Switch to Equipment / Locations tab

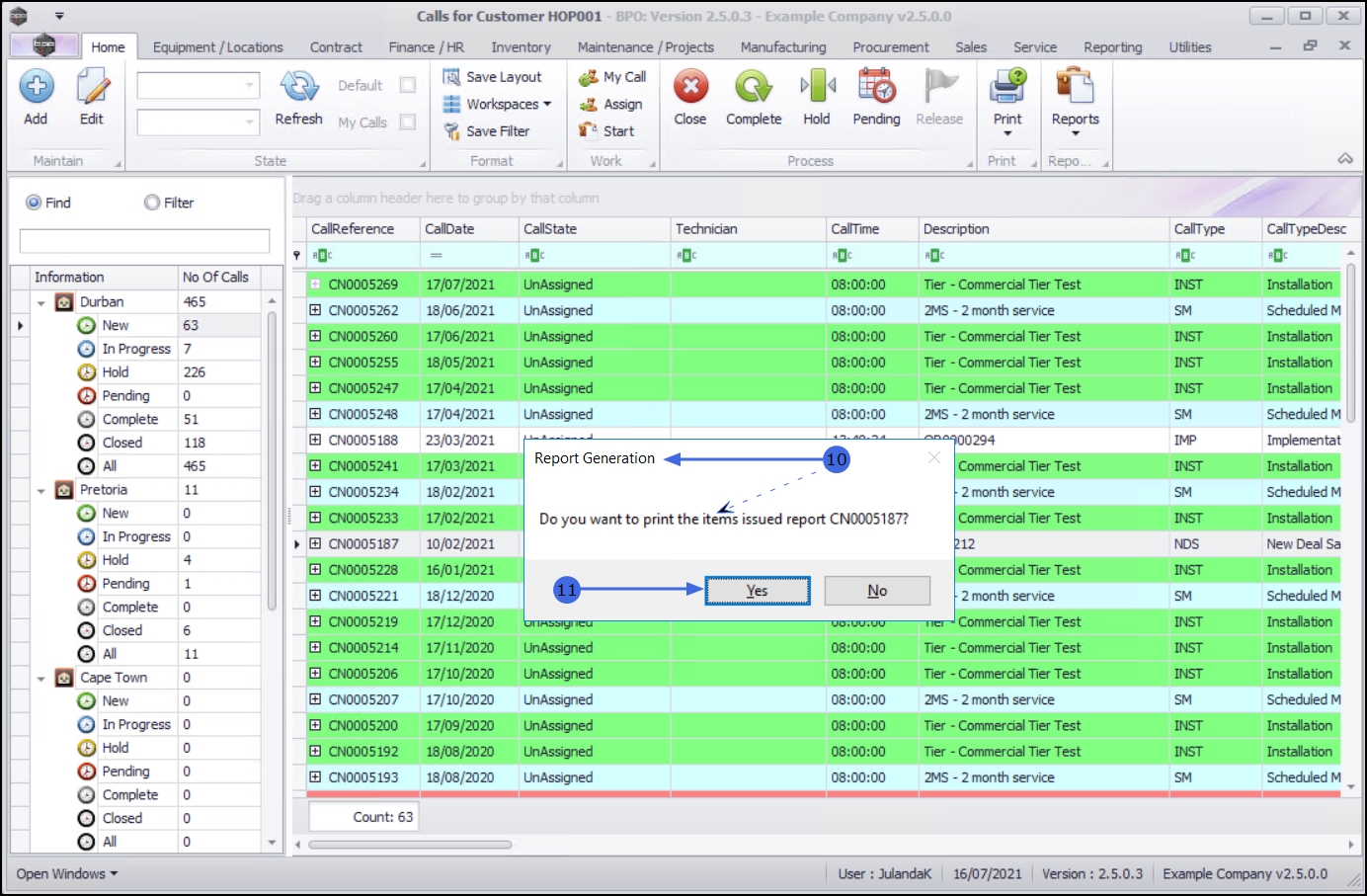point(217,47)
